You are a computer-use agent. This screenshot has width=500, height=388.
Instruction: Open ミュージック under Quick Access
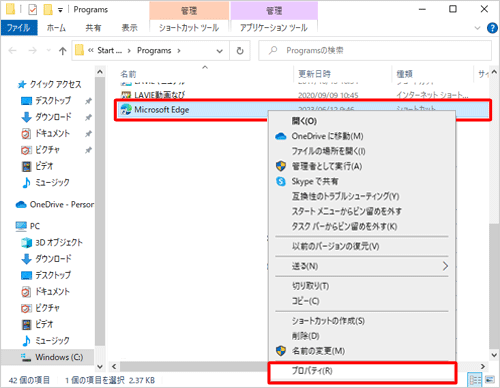click(x=46, y=182)
